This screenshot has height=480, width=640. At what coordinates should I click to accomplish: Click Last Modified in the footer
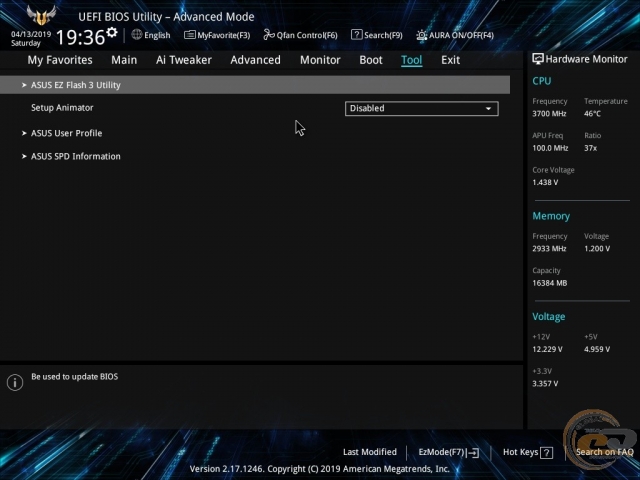tap(370, 452)
